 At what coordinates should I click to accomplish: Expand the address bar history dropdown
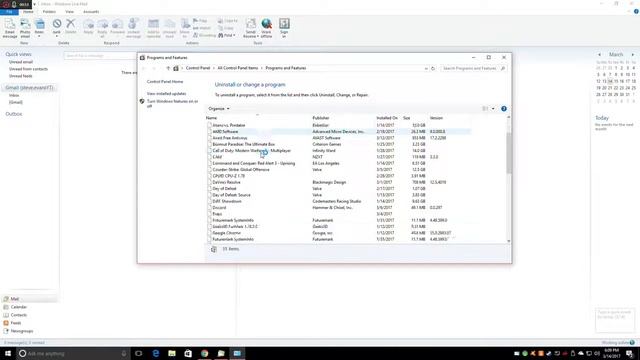(x=426, y=69)
